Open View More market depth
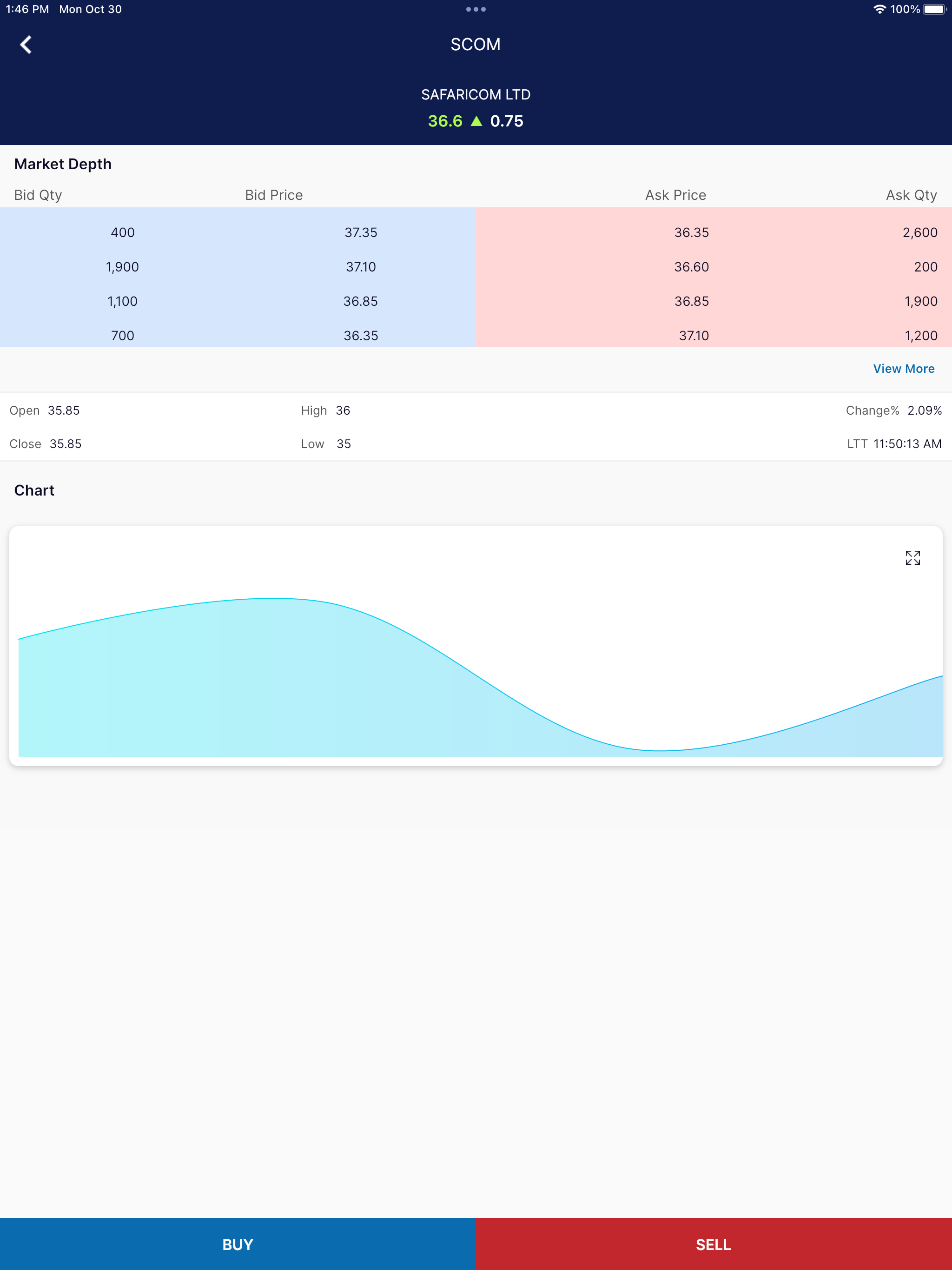This screenshot has width=952, height=1270. click(x=903, y=369)
